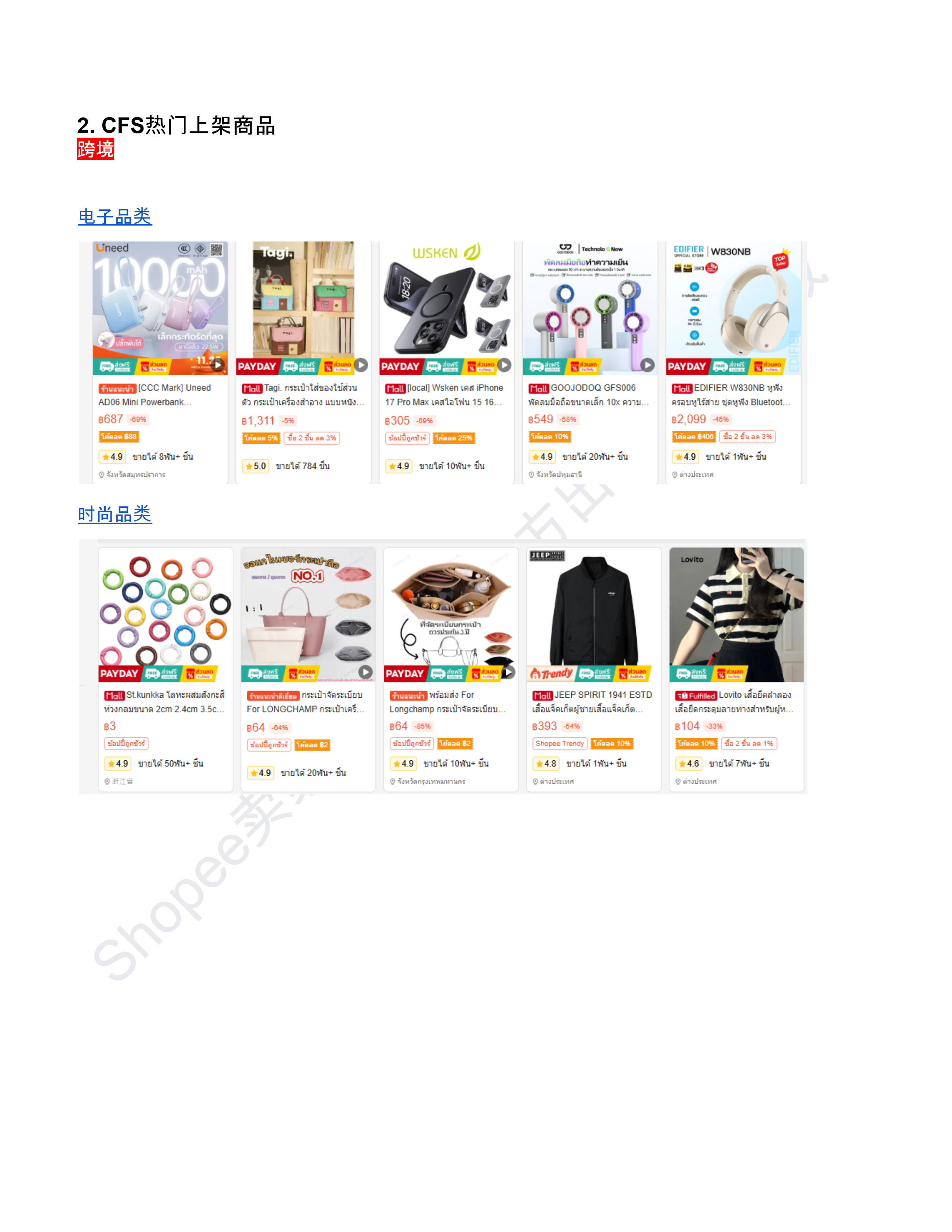
Task: Open the Uneed 10000mAh powerbank thumbnail
Action: tap(160, 308)
